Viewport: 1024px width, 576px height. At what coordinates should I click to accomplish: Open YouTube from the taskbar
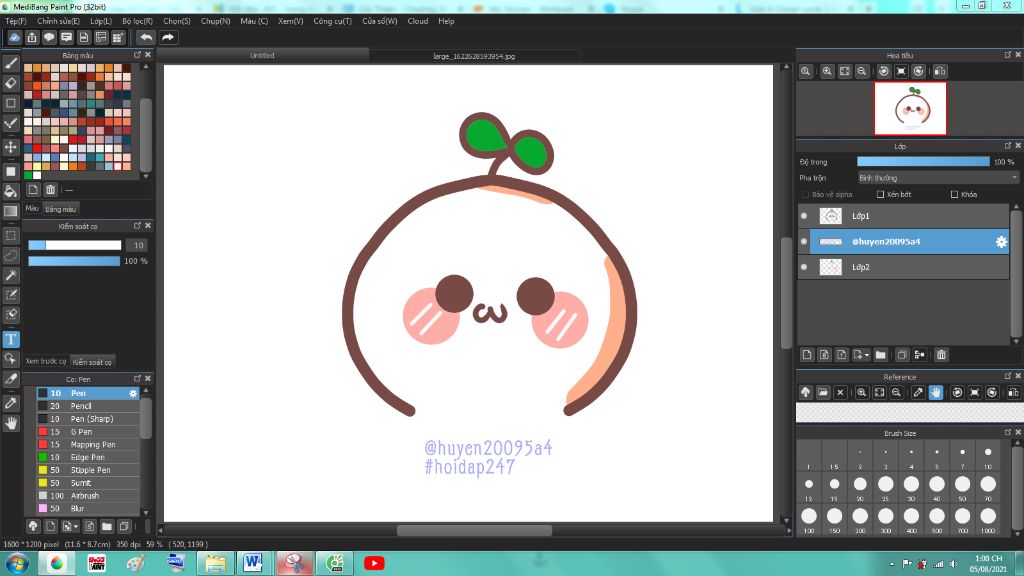(x=374, y=563)
